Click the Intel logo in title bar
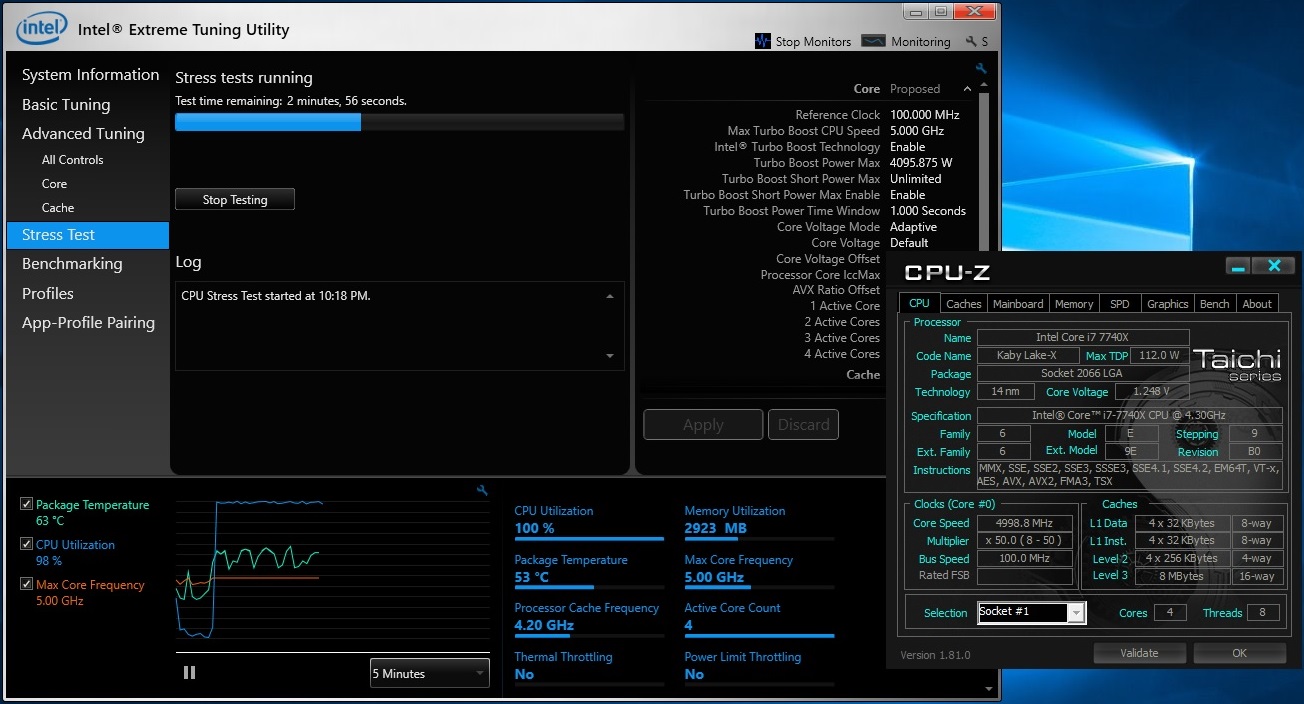 41,29
